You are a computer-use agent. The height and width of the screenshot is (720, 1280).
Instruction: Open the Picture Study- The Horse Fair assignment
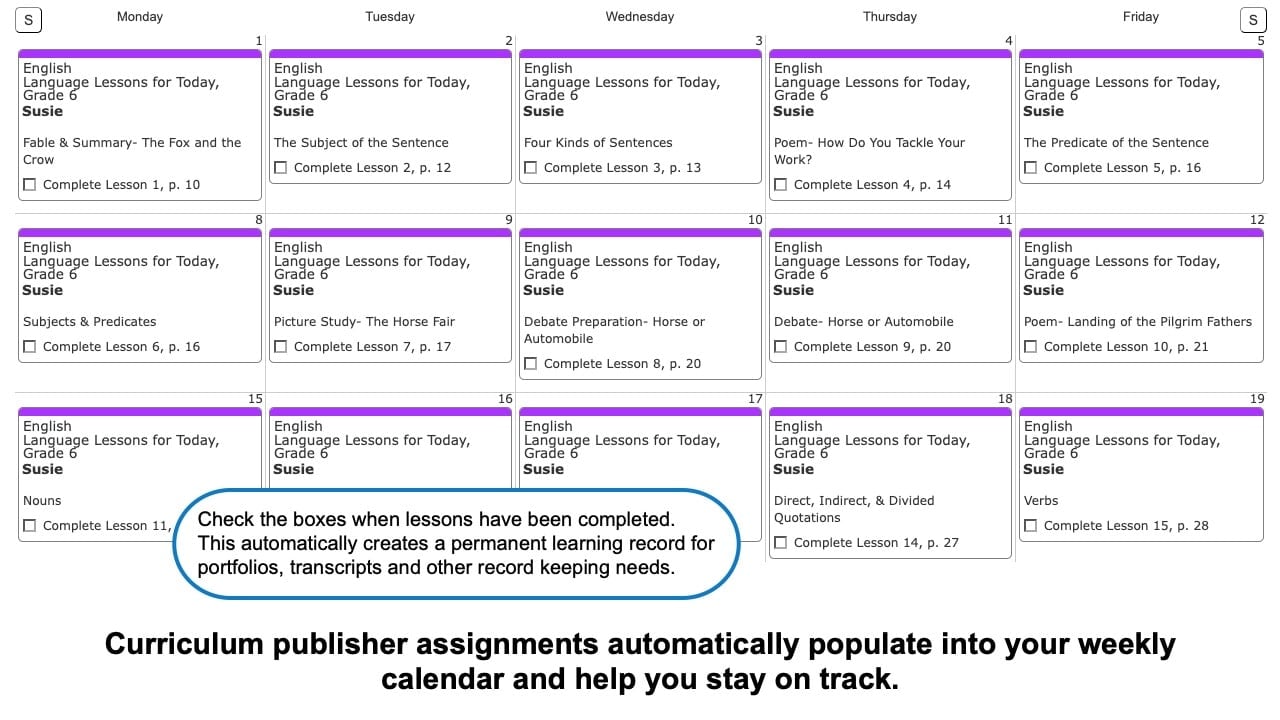click(x=364, y=322)
